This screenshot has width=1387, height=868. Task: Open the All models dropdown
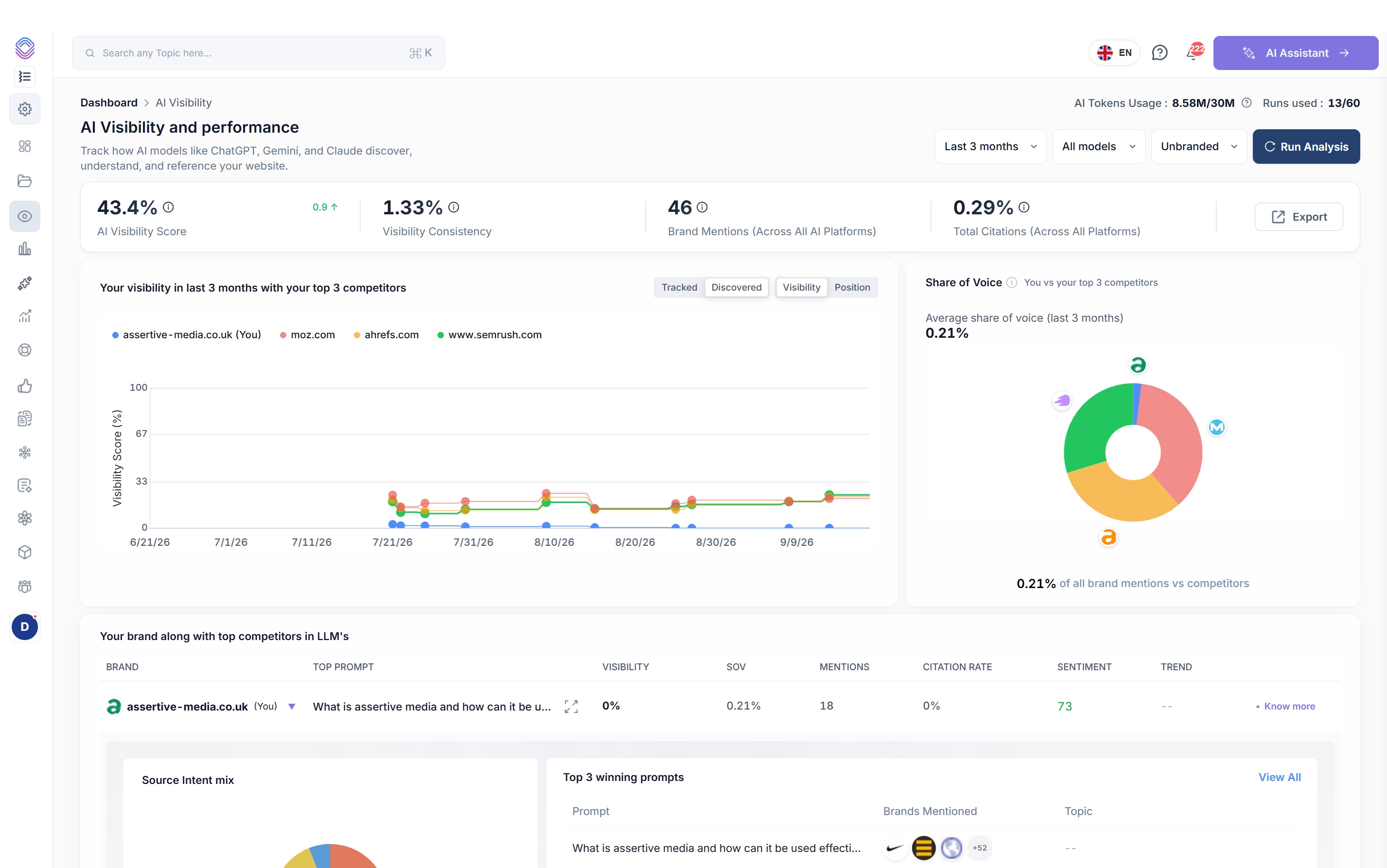tap(1099, 146)
